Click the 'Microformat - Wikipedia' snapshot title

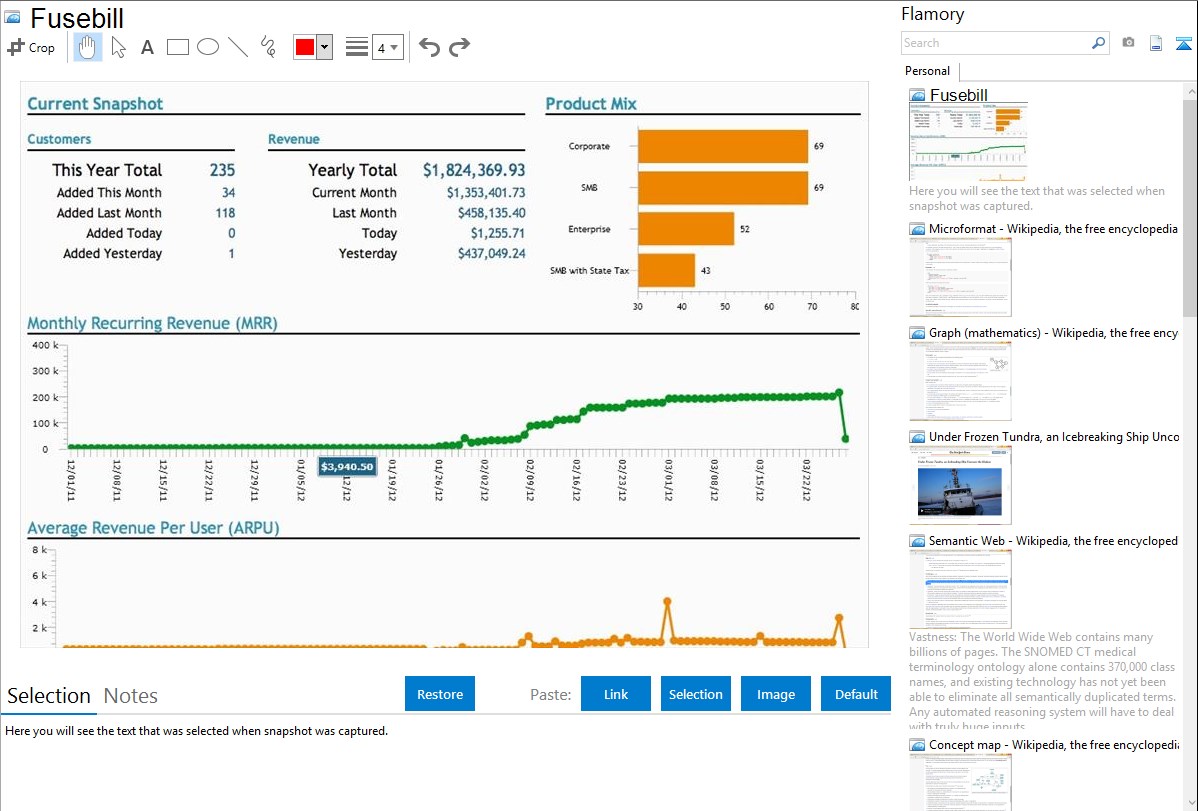tap(1054, 229)
